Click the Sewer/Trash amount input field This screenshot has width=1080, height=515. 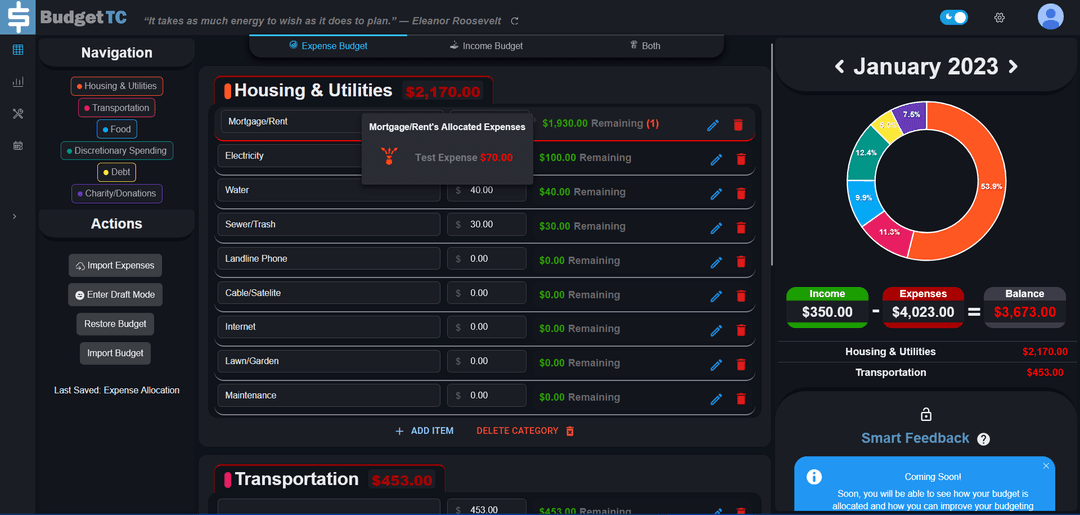point(487,225)
